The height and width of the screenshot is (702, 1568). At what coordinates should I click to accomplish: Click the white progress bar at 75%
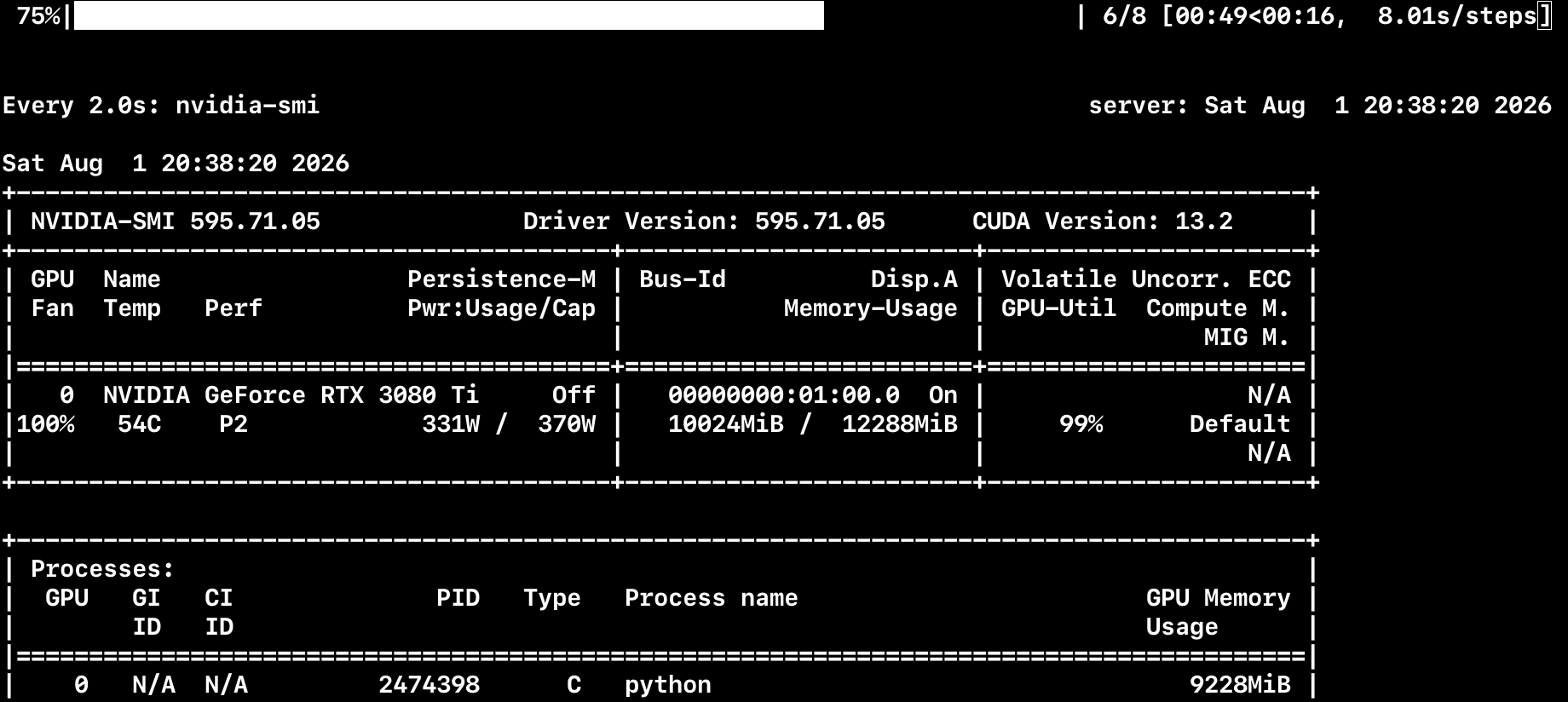pos(449,15)
